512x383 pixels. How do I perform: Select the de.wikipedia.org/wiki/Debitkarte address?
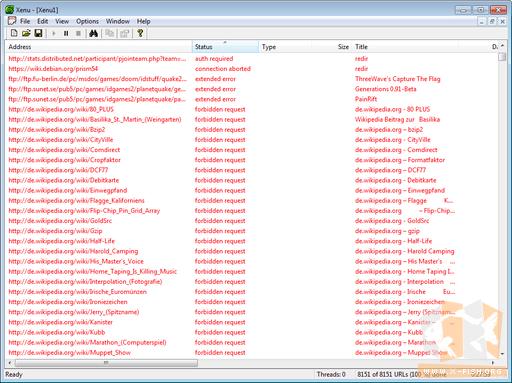click(64, 180)
